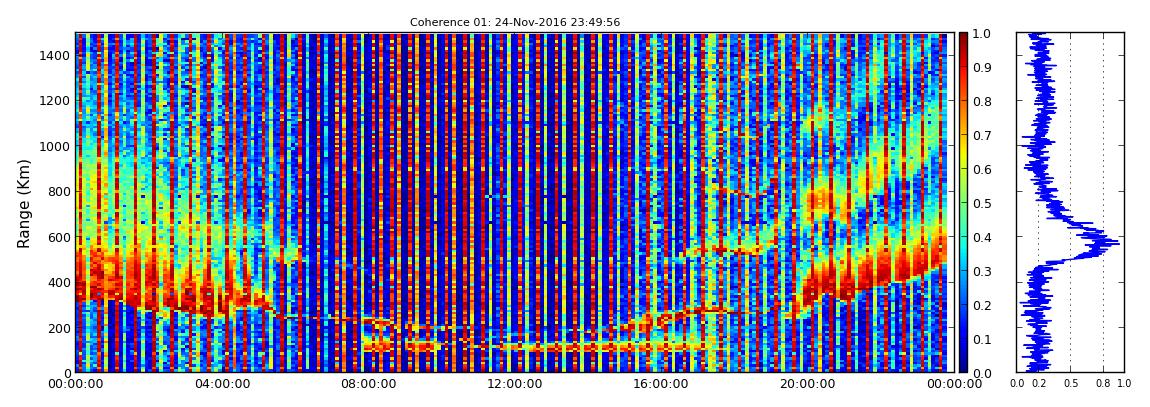Click the colorbar 0.9 tick label
The width and height of the screenshot is (1150, 407).
(981, 67)
